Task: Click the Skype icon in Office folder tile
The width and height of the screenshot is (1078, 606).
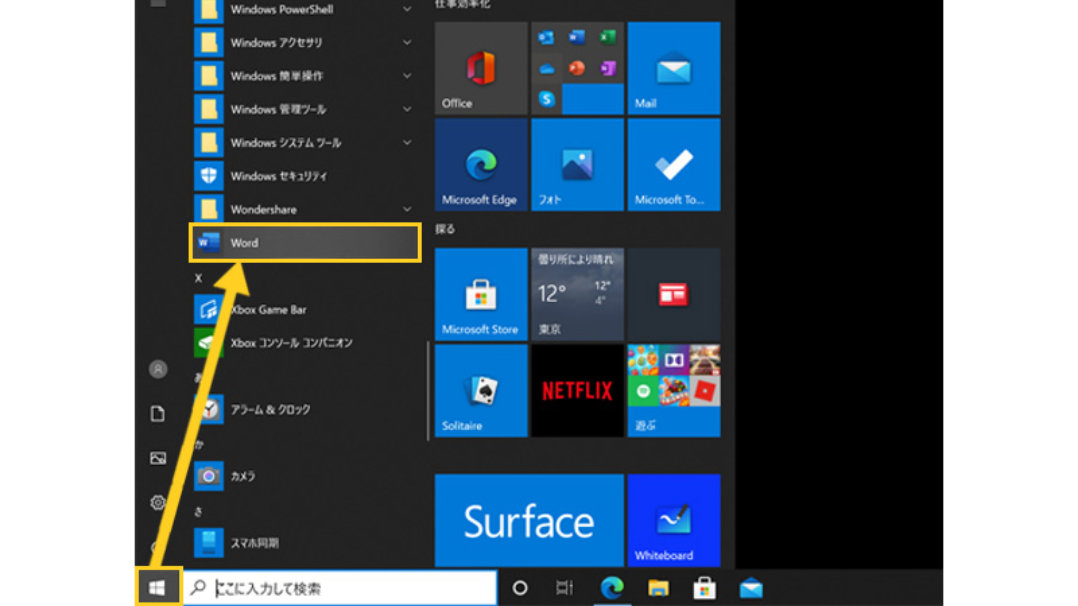Action: (x=547, y=99)
